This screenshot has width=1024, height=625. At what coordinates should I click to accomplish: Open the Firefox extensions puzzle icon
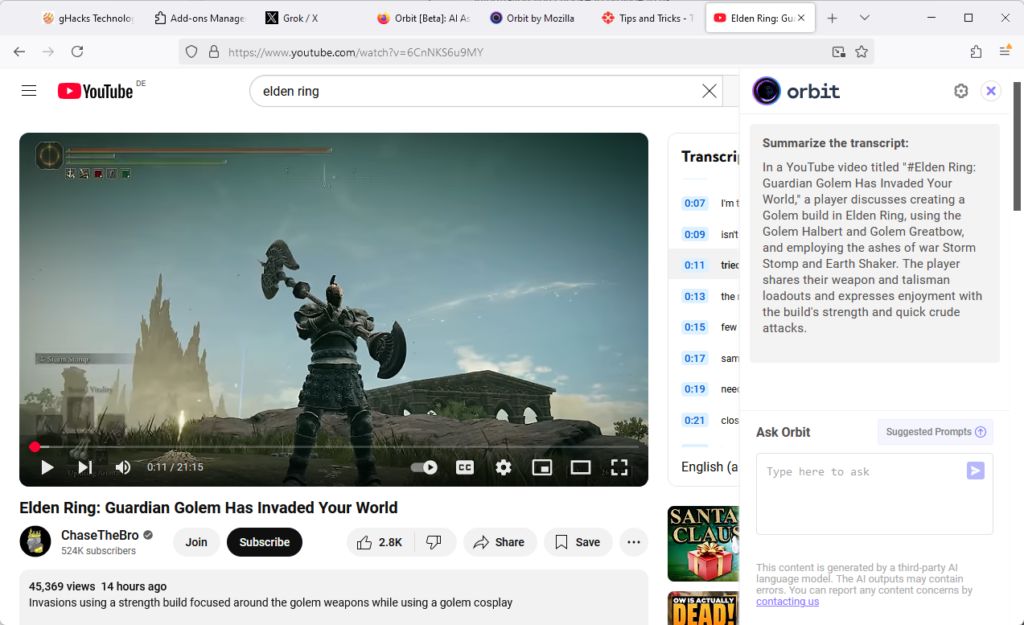(976, 52)
